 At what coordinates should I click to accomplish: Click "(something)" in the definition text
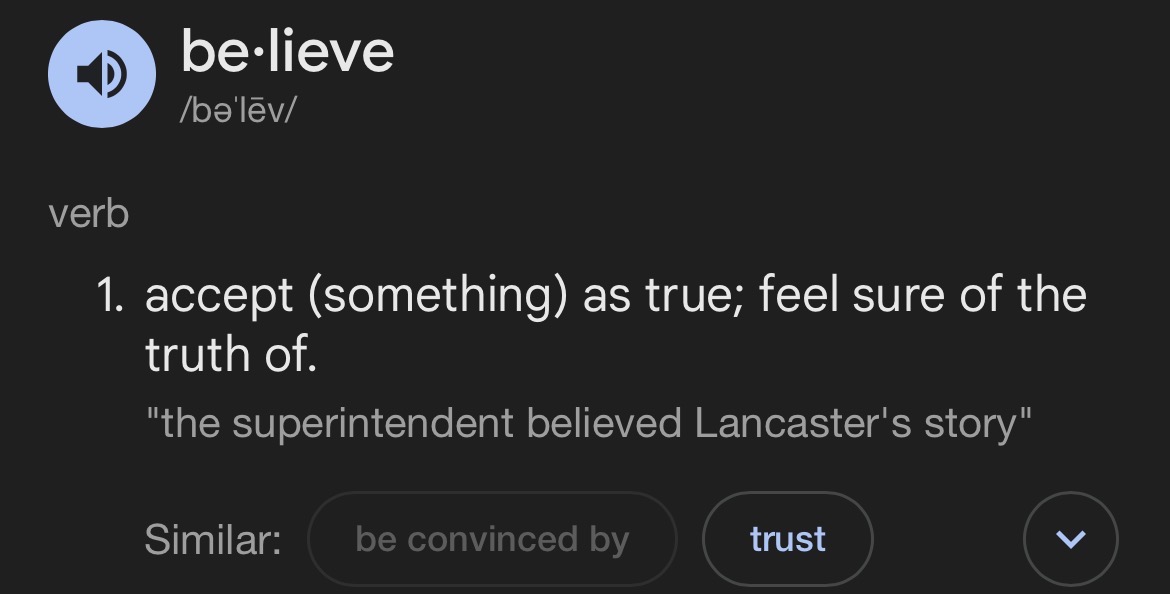(x=437, y=296)
